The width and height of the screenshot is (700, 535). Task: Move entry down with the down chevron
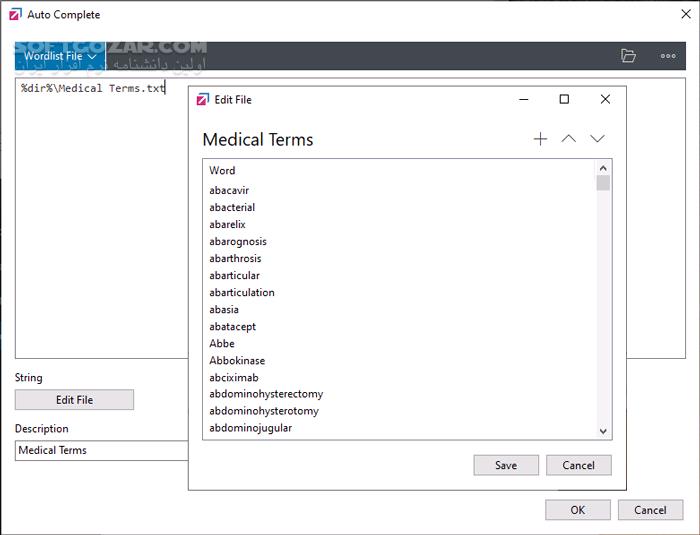click(597, 139)
